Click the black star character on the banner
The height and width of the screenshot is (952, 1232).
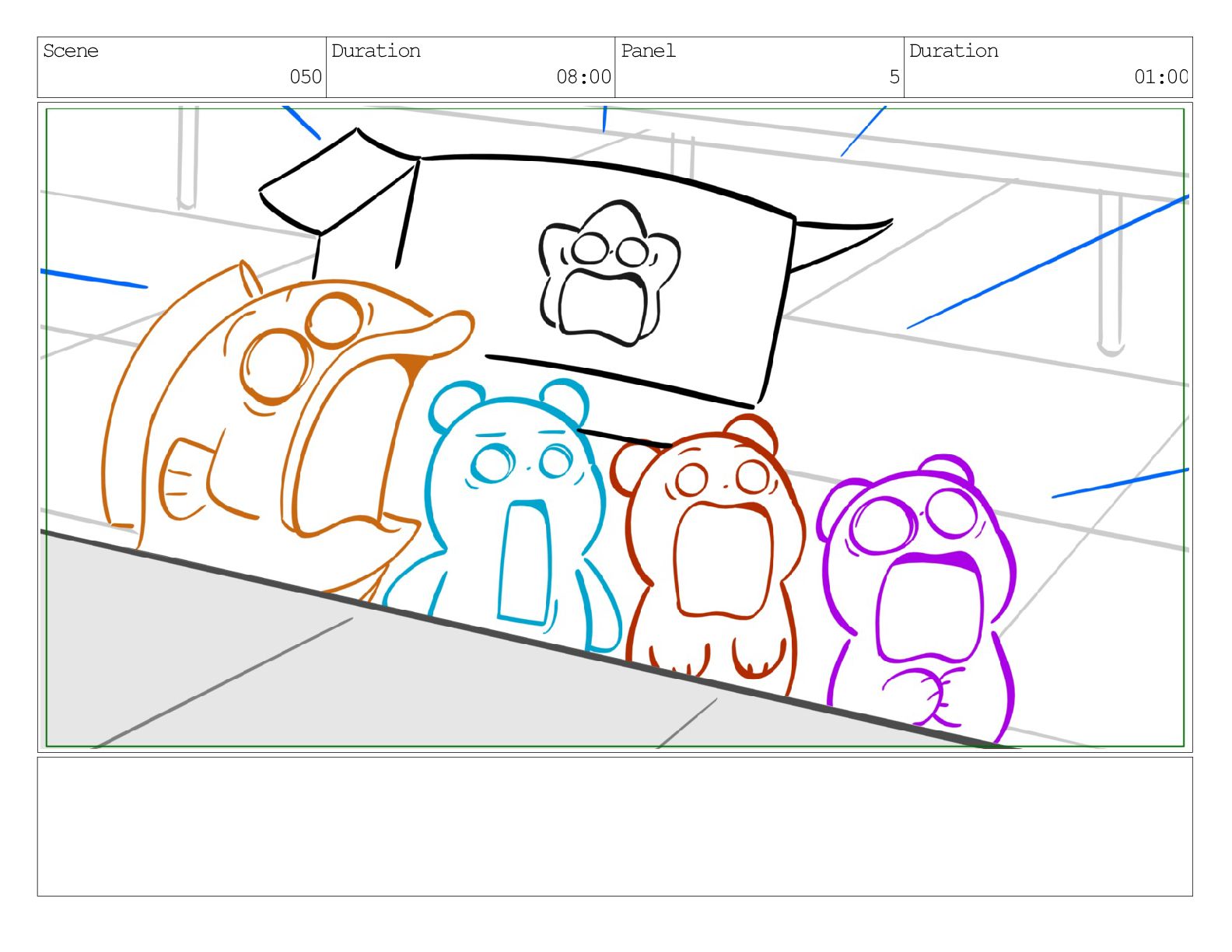609,272
